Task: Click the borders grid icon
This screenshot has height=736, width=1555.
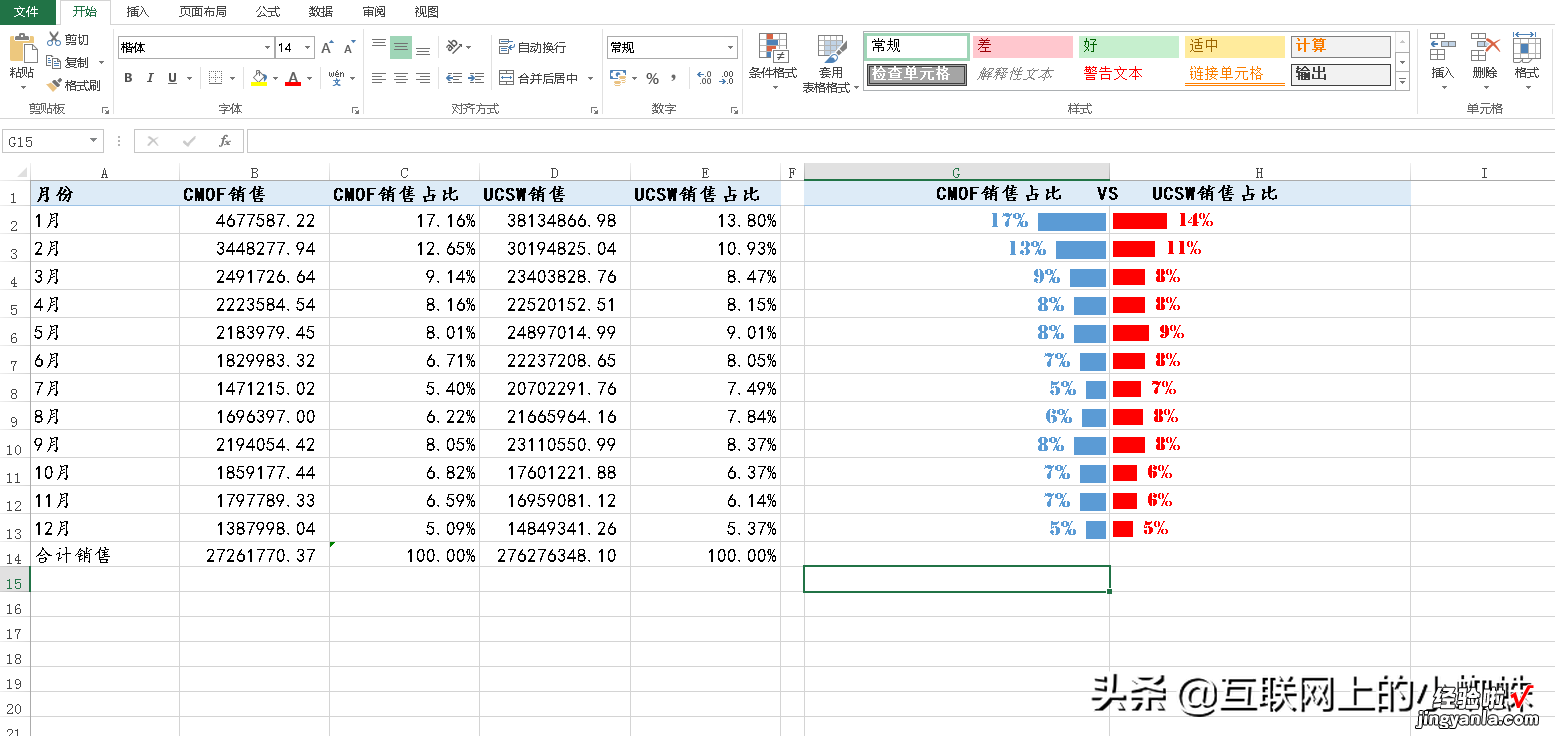Action: (216, 78)
